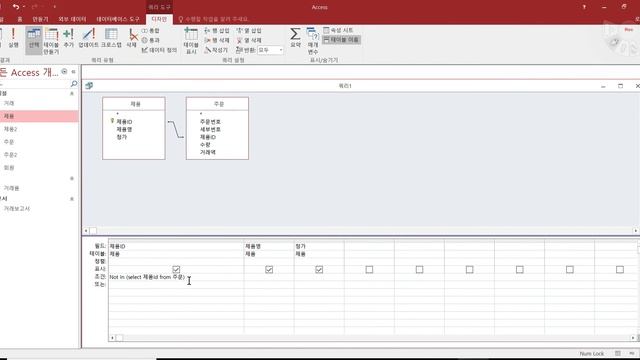Switch to the Create (만들기) tab
This screenshot has height=360, width=640.
(40, 19)
